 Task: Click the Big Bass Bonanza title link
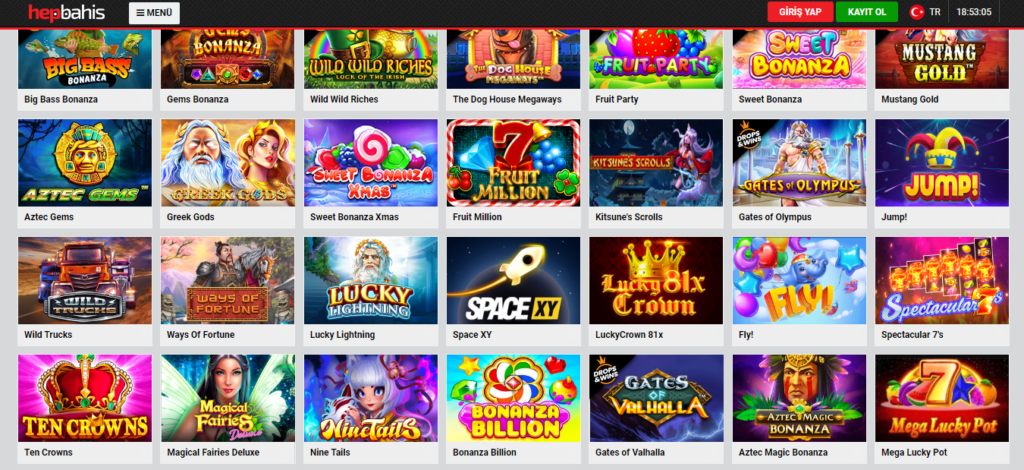click(61, 99)
